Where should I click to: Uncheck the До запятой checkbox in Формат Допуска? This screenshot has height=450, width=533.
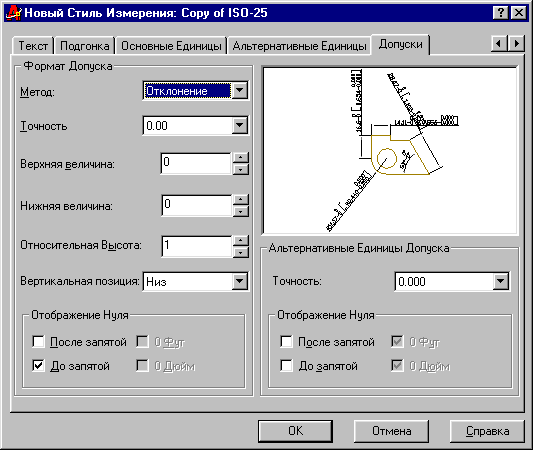tap(38, 366)
